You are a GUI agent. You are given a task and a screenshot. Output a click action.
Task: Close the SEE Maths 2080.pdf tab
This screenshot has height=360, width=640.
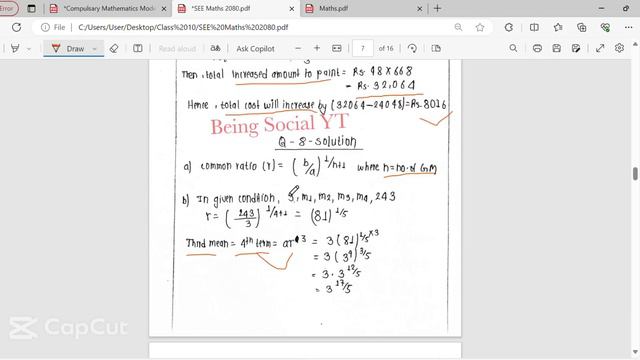click(x=292, y=9)
